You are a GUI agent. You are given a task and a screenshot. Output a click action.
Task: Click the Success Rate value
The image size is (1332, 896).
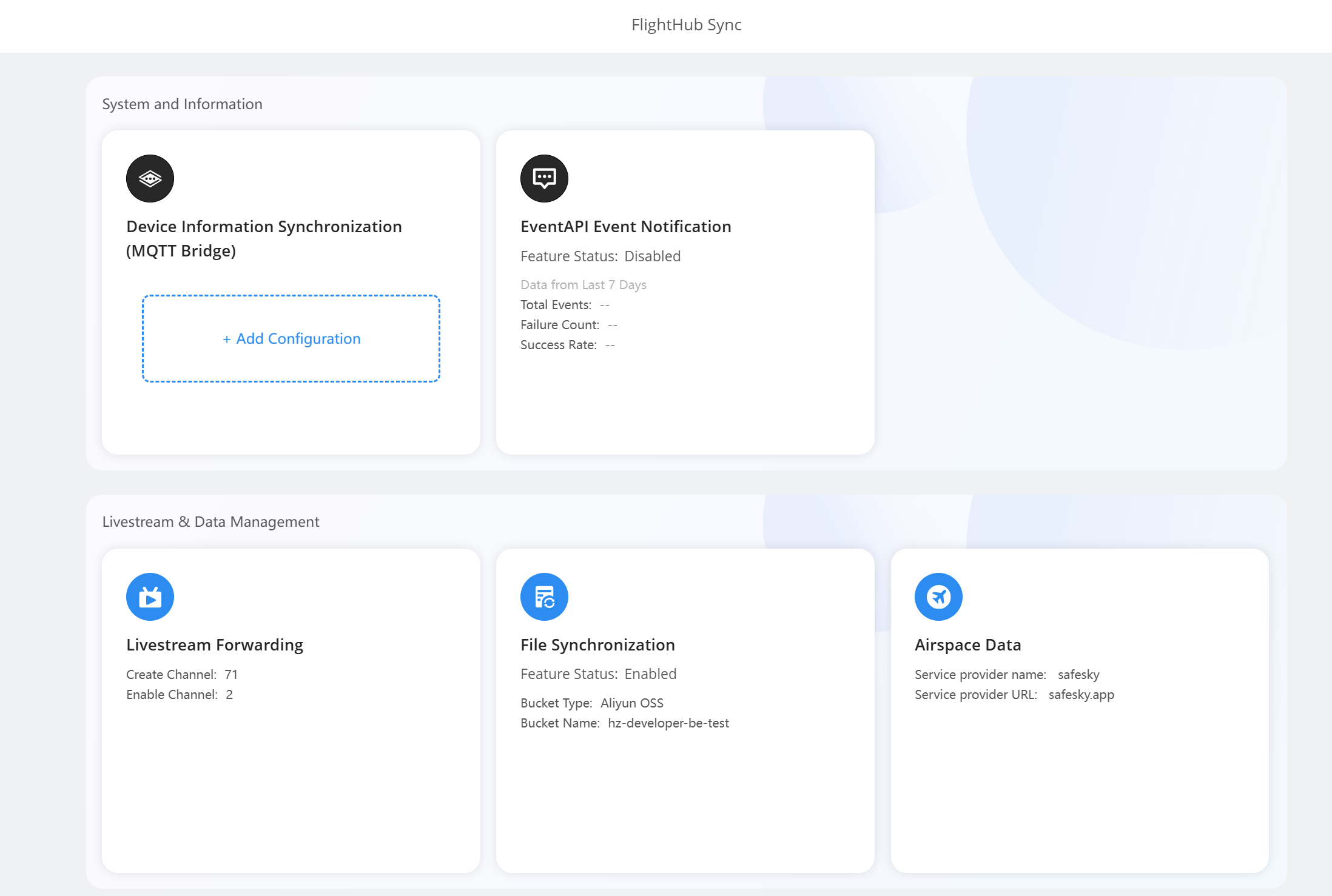pyautogui.click(x=610, y=344)
